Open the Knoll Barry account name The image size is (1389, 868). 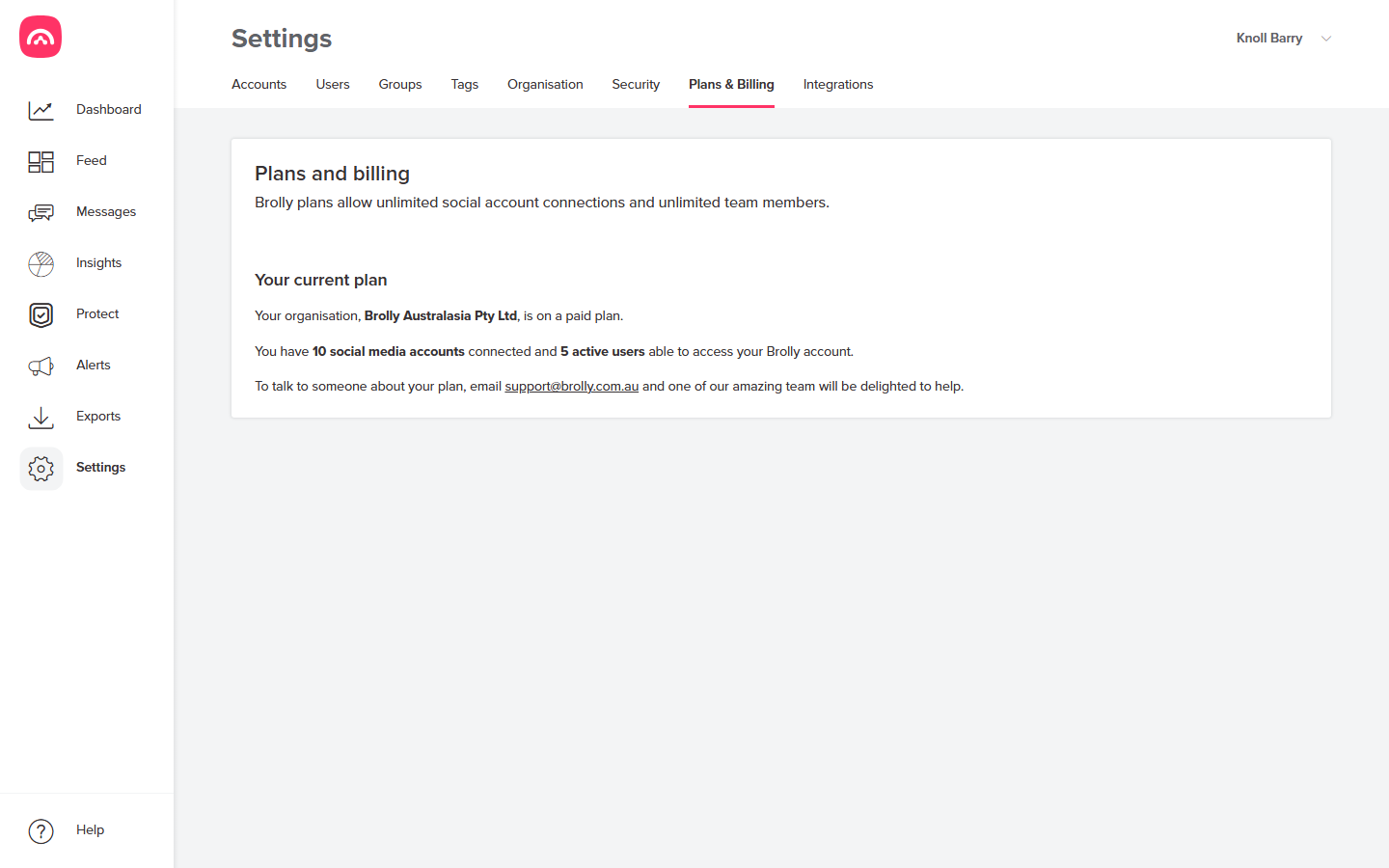[x=1269, y=38]
